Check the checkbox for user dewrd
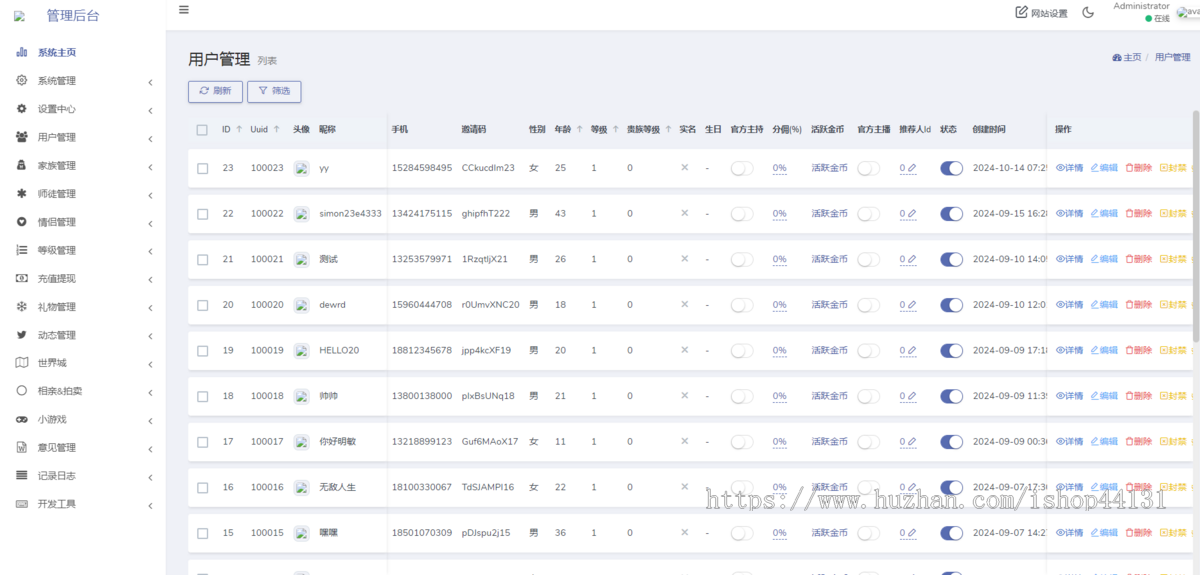1200x575 pixels. pyautogui.click(x=202, y=305)
